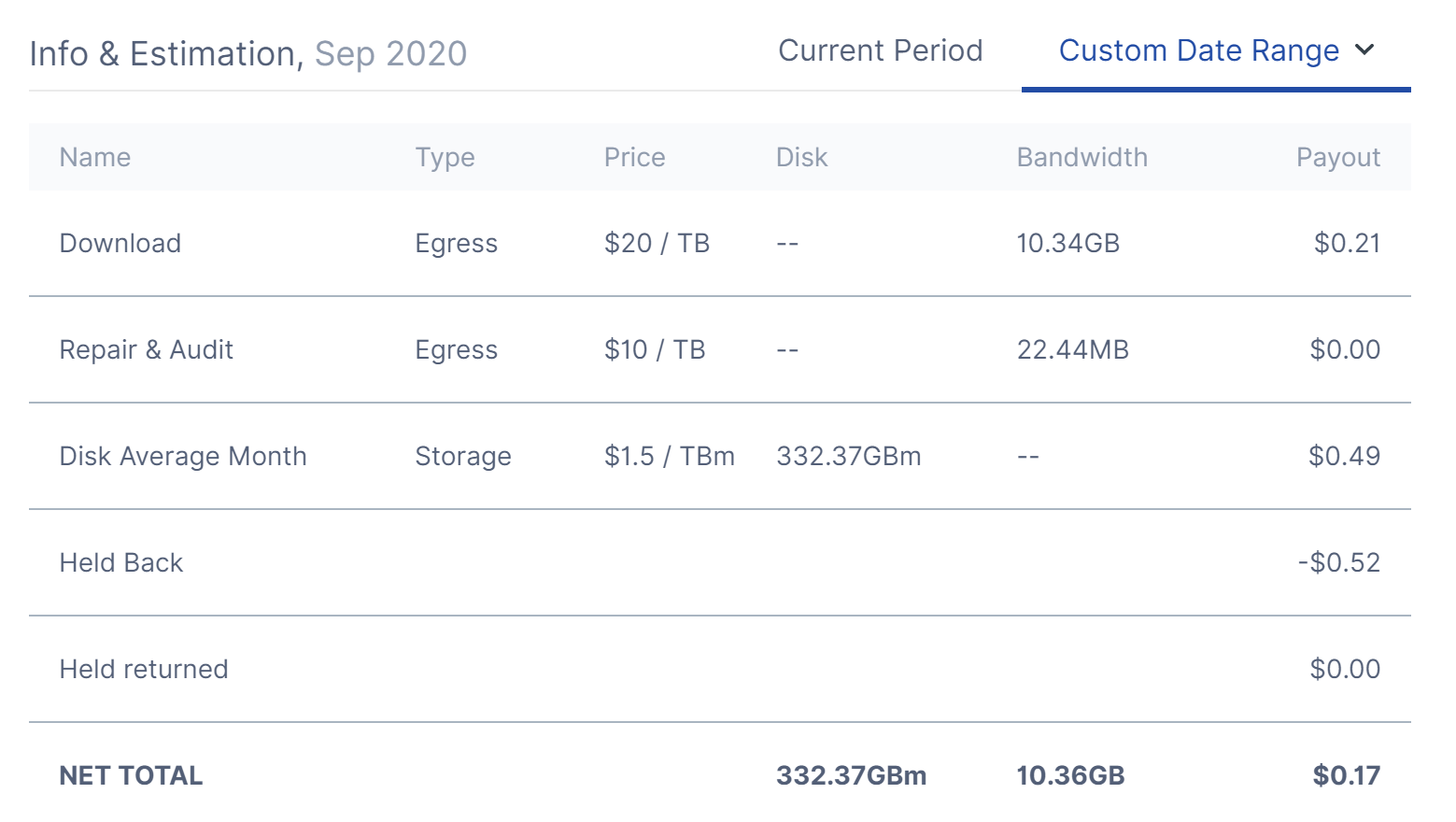The width and height of the screenshot is (1456, 822).
Task: Click the Price column header
Action: [634, 157]
